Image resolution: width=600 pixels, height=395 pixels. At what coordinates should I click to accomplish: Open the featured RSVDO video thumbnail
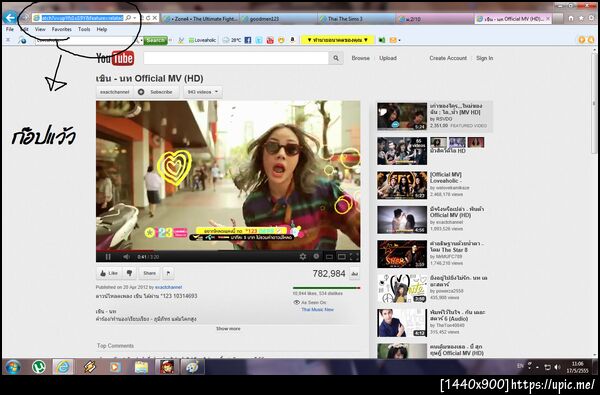pos(402,116)
